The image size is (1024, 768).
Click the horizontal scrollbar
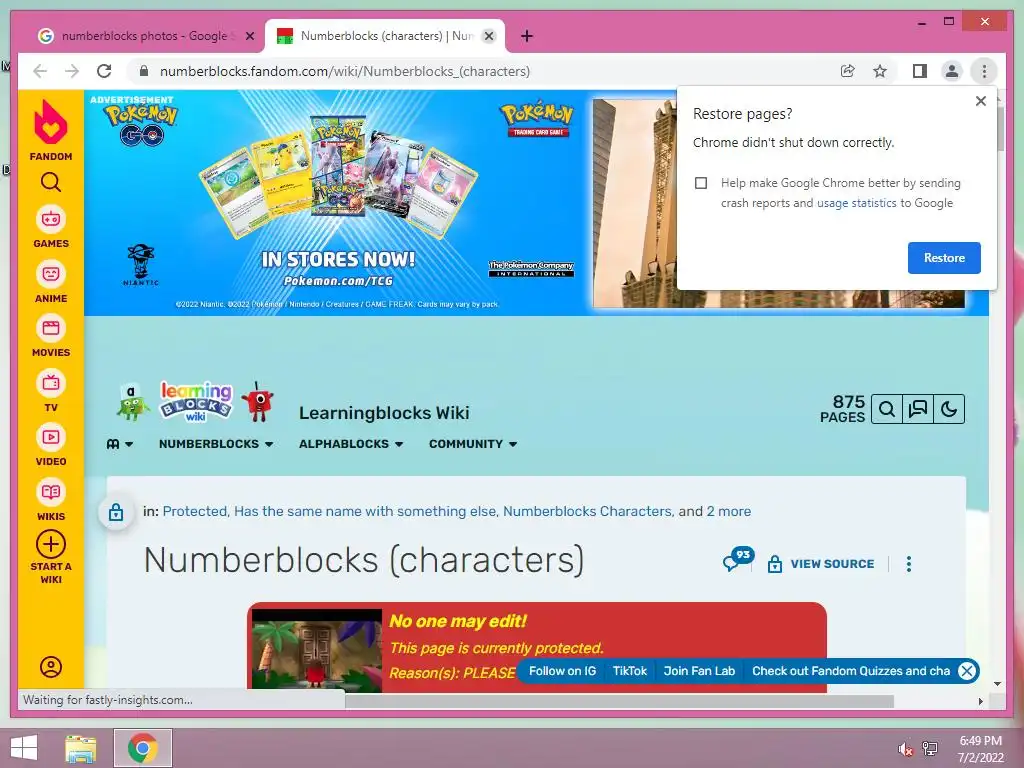pos(619,701)
